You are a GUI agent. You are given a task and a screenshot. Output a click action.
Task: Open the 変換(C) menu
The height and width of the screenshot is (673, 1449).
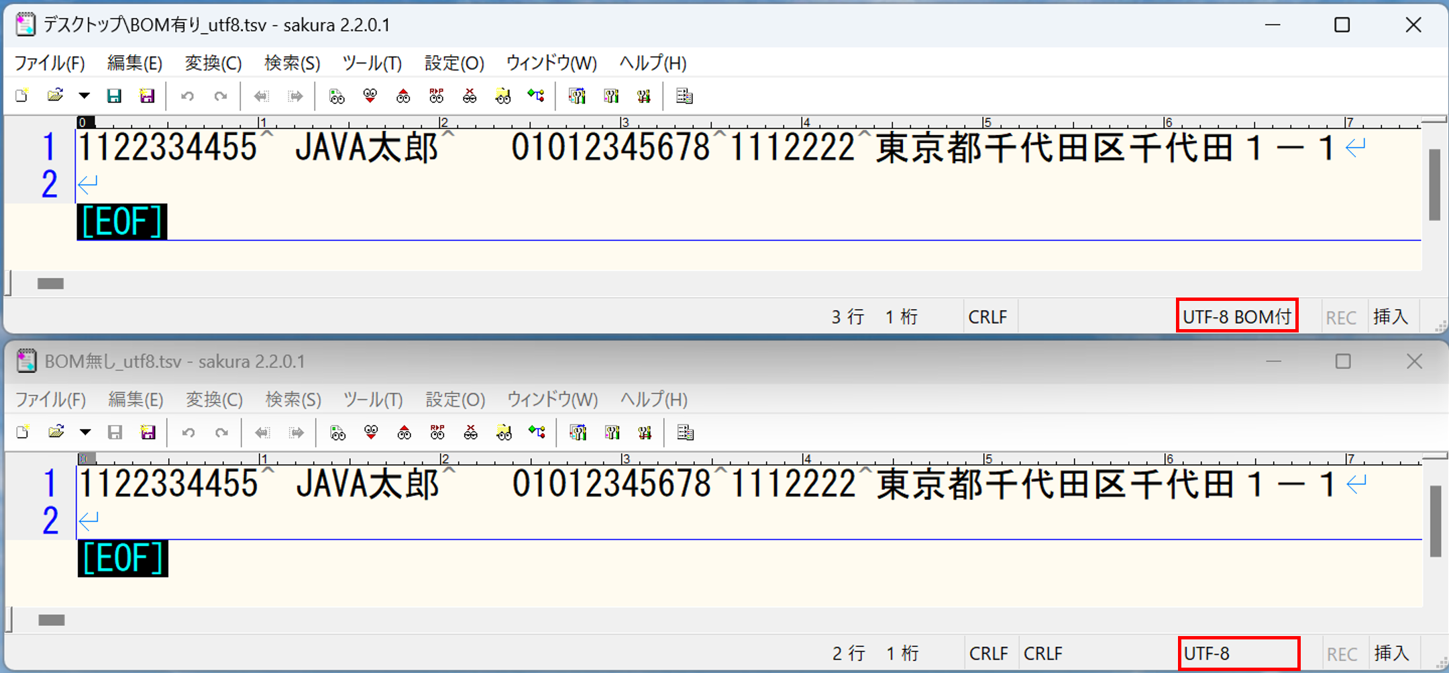point(211,62)
